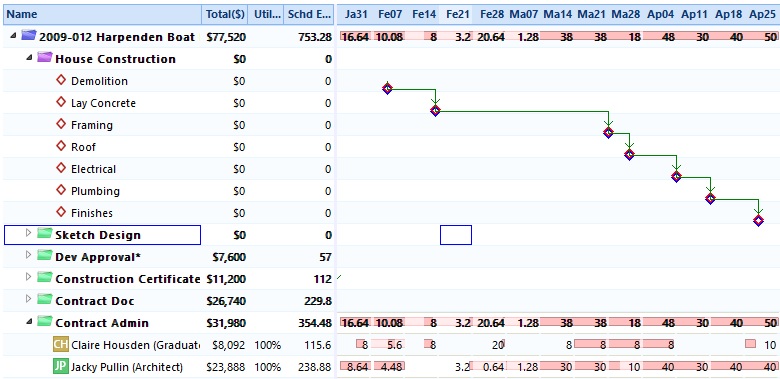Collapse the Contract Admin phase
The height and width of the screenshot is (379, 780).
coord(29,321)
